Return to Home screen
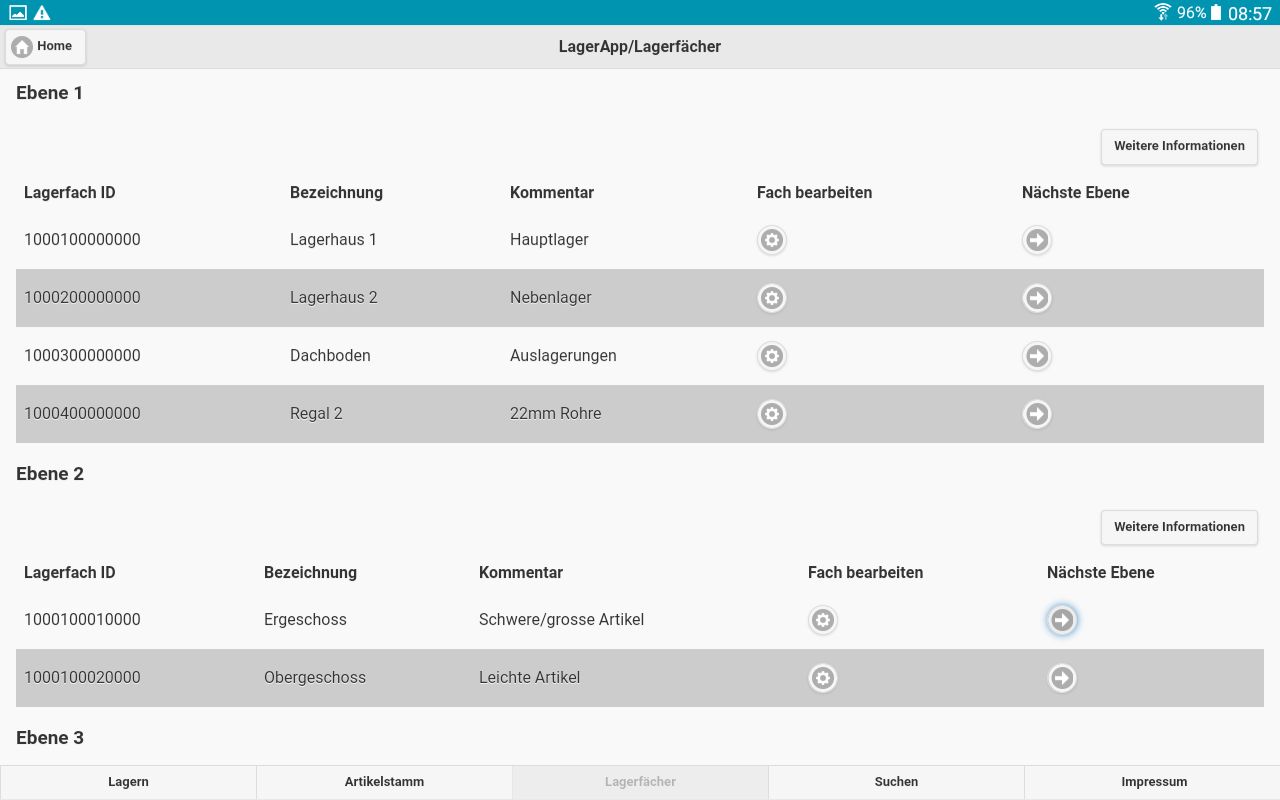Screen dimensions: 1280x800 coord(45,46)
